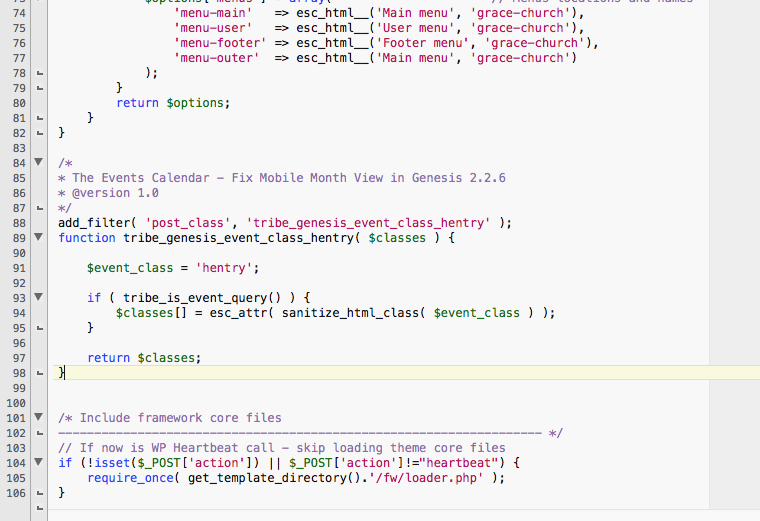Screen dimensions: 760x521
Task: Click 'return $classes;' statement
Action: coord(144,358)
